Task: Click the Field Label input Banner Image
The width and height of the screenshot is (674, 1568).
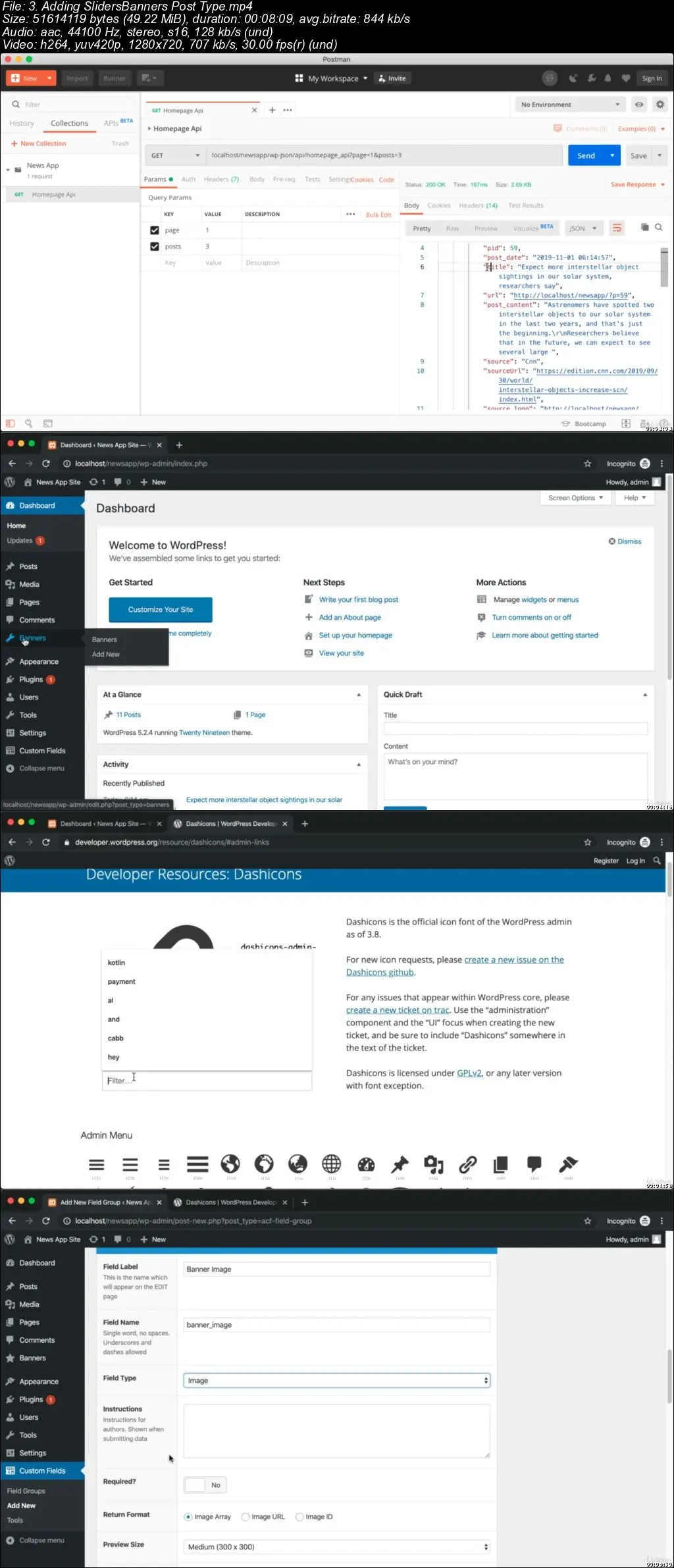Action: click(x=336, y=1269)
